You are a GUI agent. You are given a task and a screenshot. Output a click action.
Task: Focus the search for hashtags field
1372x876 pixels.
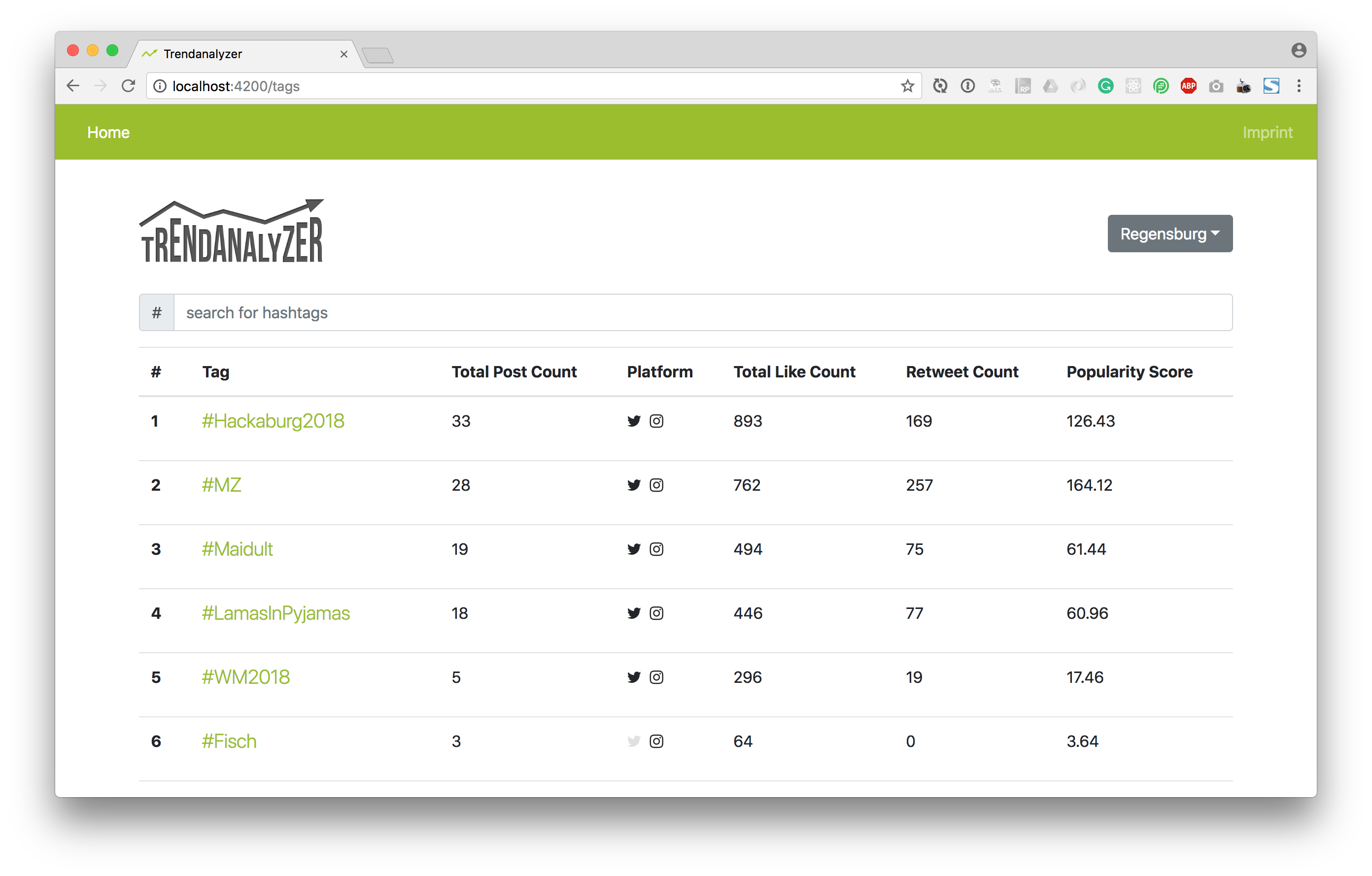click(x=702, y=313)
